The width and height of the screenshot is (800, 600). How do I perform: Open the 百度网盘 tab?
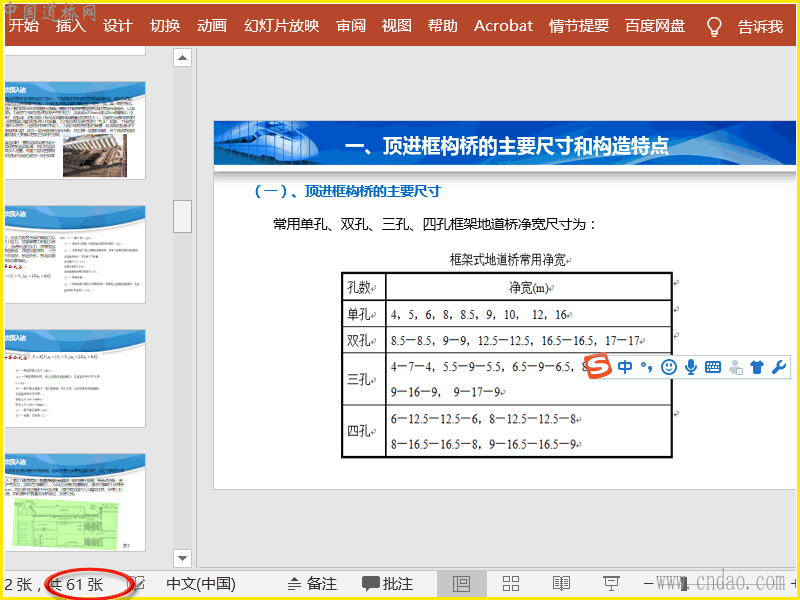coord(655,26)
